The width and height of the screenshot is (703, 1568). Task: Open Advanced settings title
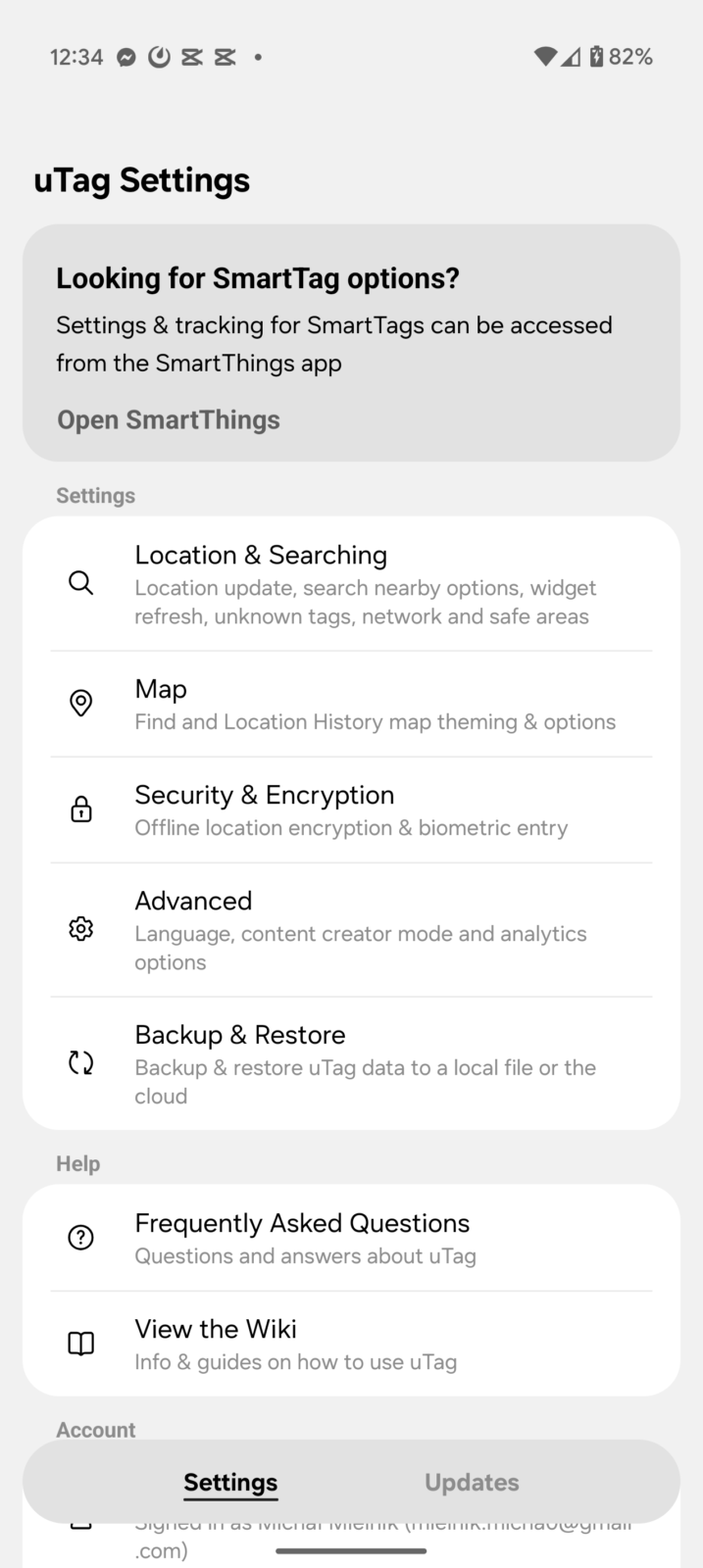point(193,902)
